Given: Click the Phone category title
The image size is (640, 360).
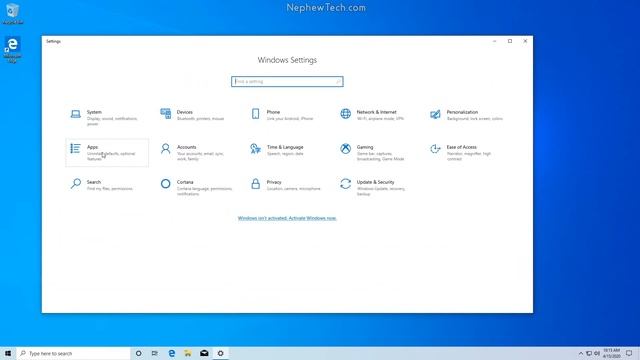Looking at the screenshot, I should pyautogui.click(x=273, y=112).
